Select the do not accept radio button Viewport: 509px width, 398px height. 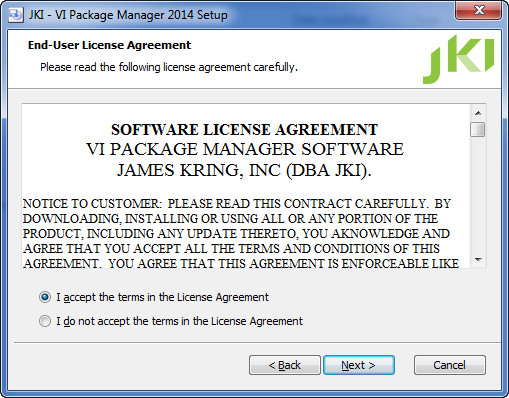tap(45, 321)
